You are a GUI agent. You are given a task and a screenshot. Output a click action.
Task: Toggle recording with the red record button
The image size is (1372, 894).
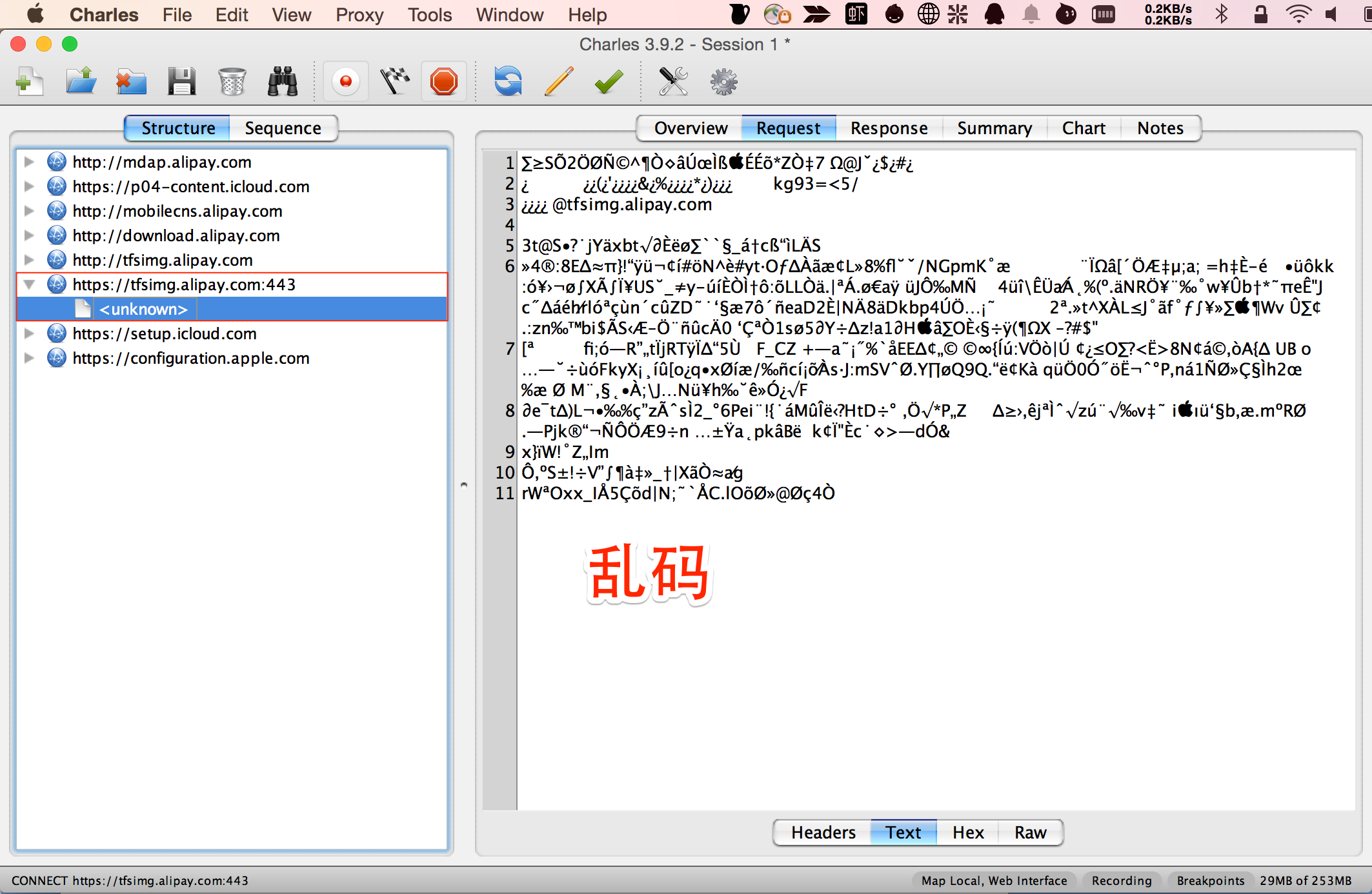pyautogui.click(x=346, y=82)
